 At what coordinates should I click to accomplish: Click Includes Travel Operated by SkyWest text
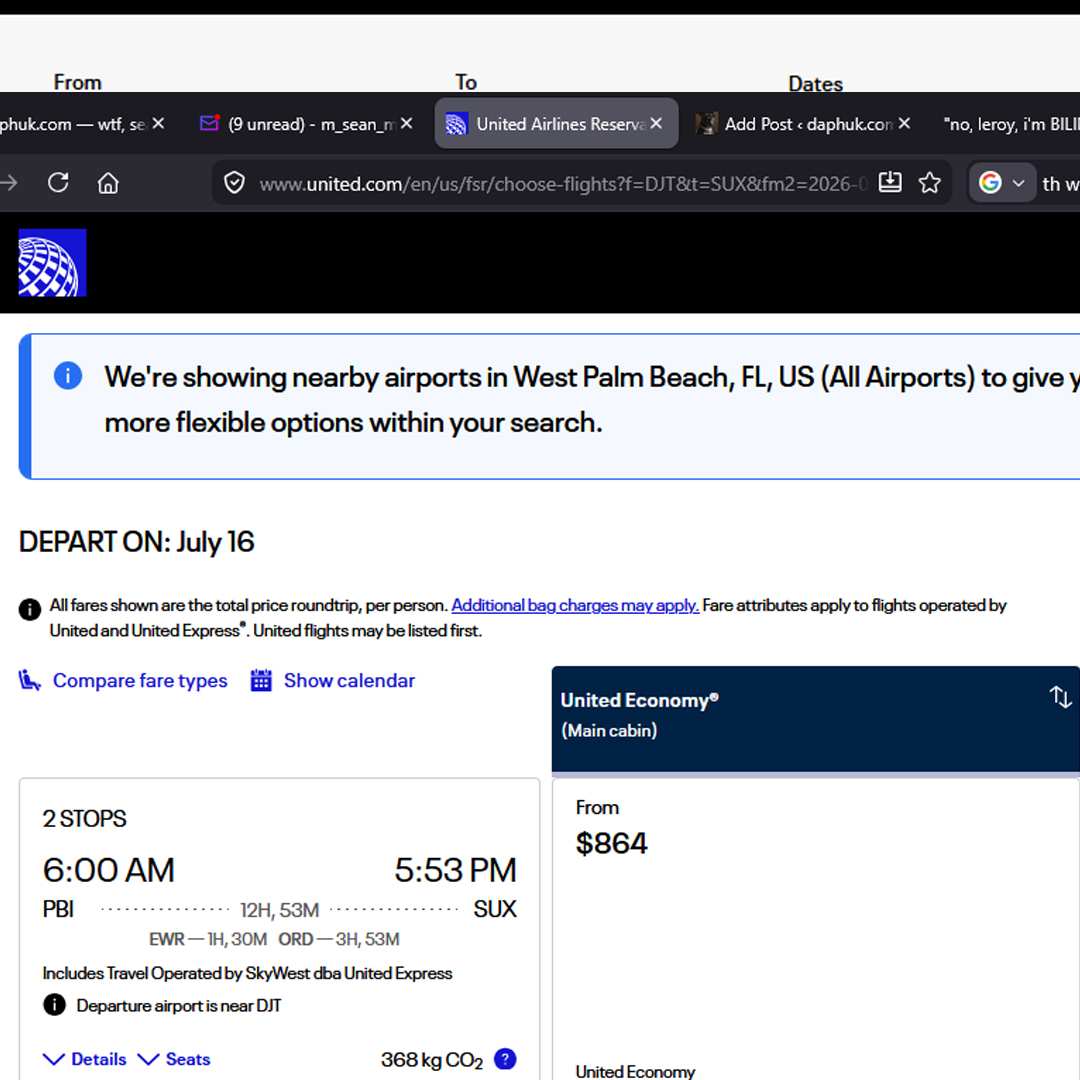pyautogui.click(x=247, y=973)
